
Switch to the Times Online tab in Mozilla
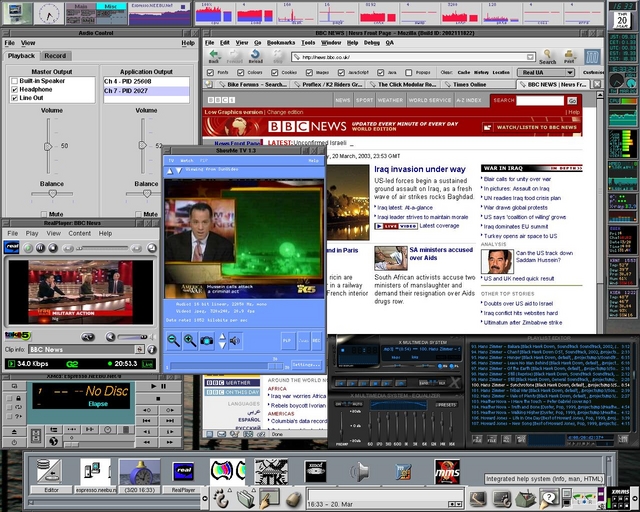click(x=469, y=84)
